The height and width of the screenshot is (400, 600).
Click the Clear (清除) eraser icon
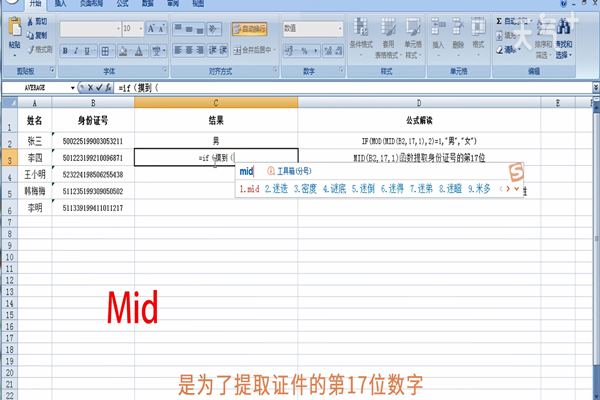tap(499, 50)
